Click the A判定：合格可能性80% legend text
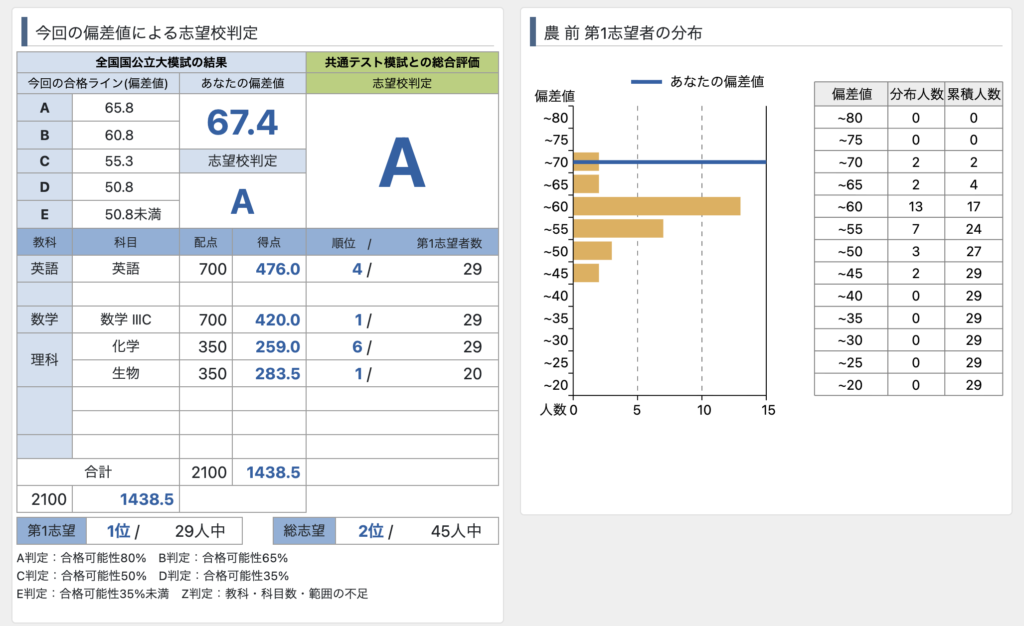Image resolution: width=1024 pixels, height=626 pixels. pyautogui.click(x=81, y=558)
